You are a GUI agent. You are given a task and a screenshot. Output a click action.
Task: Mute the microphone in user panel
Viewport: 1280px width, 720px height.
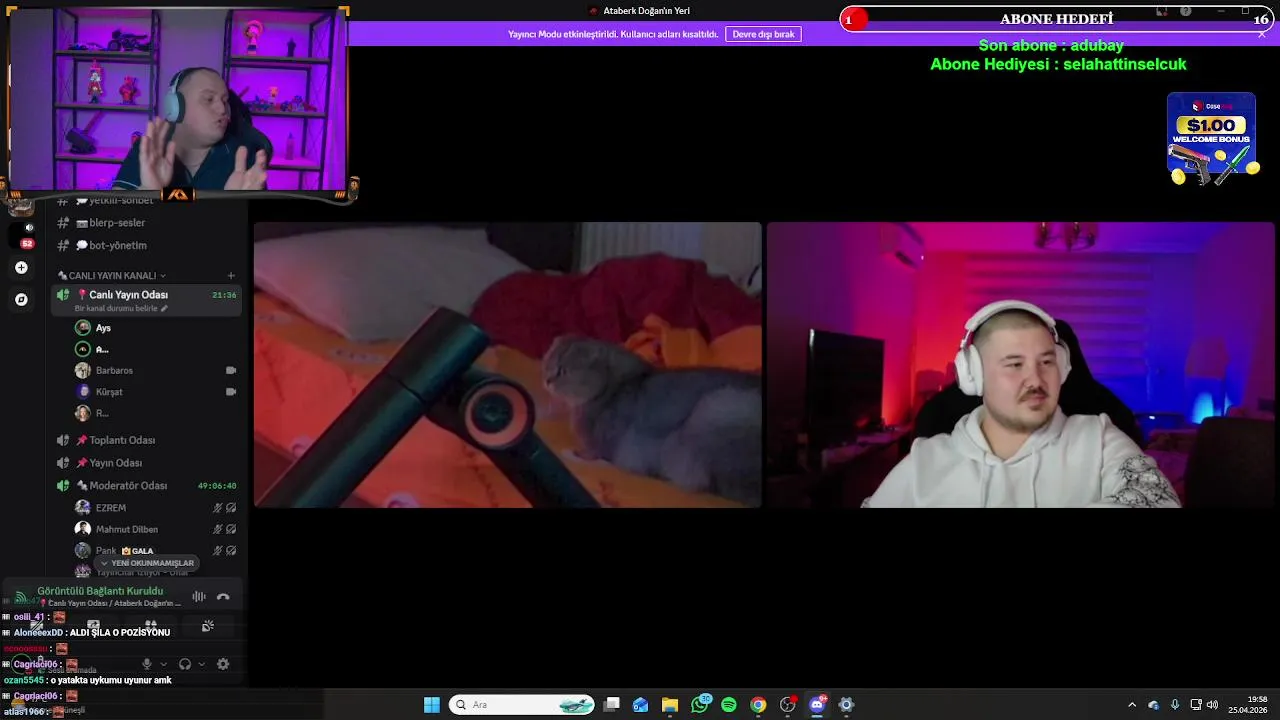147,664
